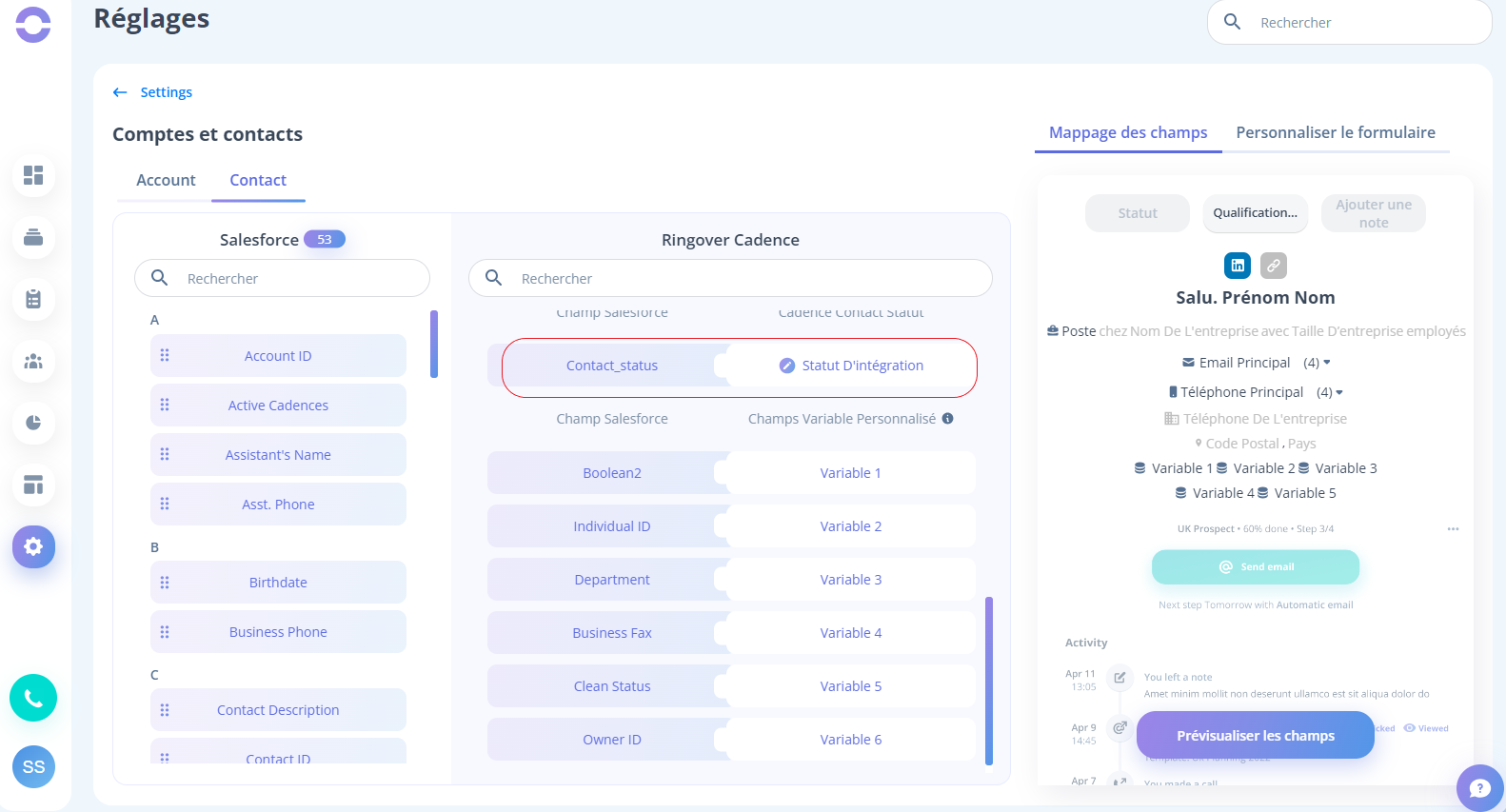The width and height of the screenshot is (1506, 812).
Task: Click the Owner ID mapped field
Action: 611,740
